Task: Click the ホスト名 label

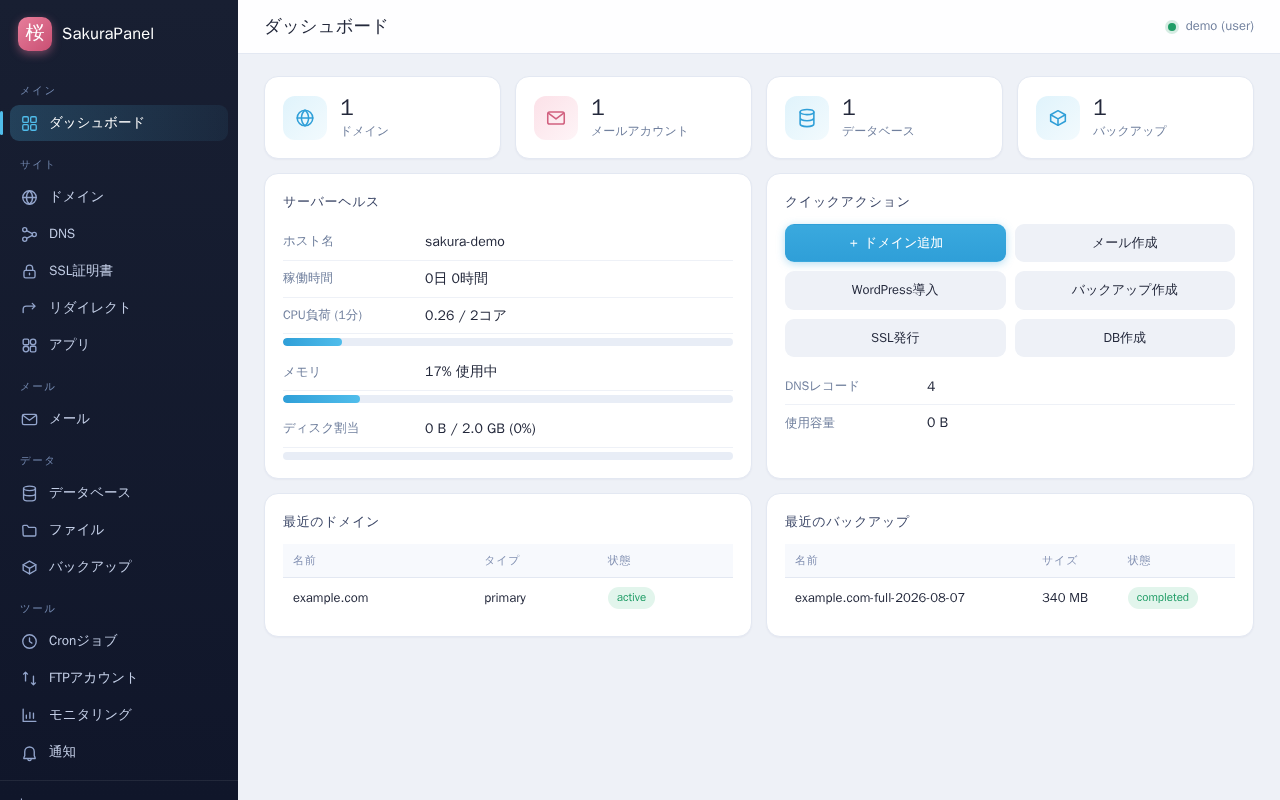Action: point(308,242)
